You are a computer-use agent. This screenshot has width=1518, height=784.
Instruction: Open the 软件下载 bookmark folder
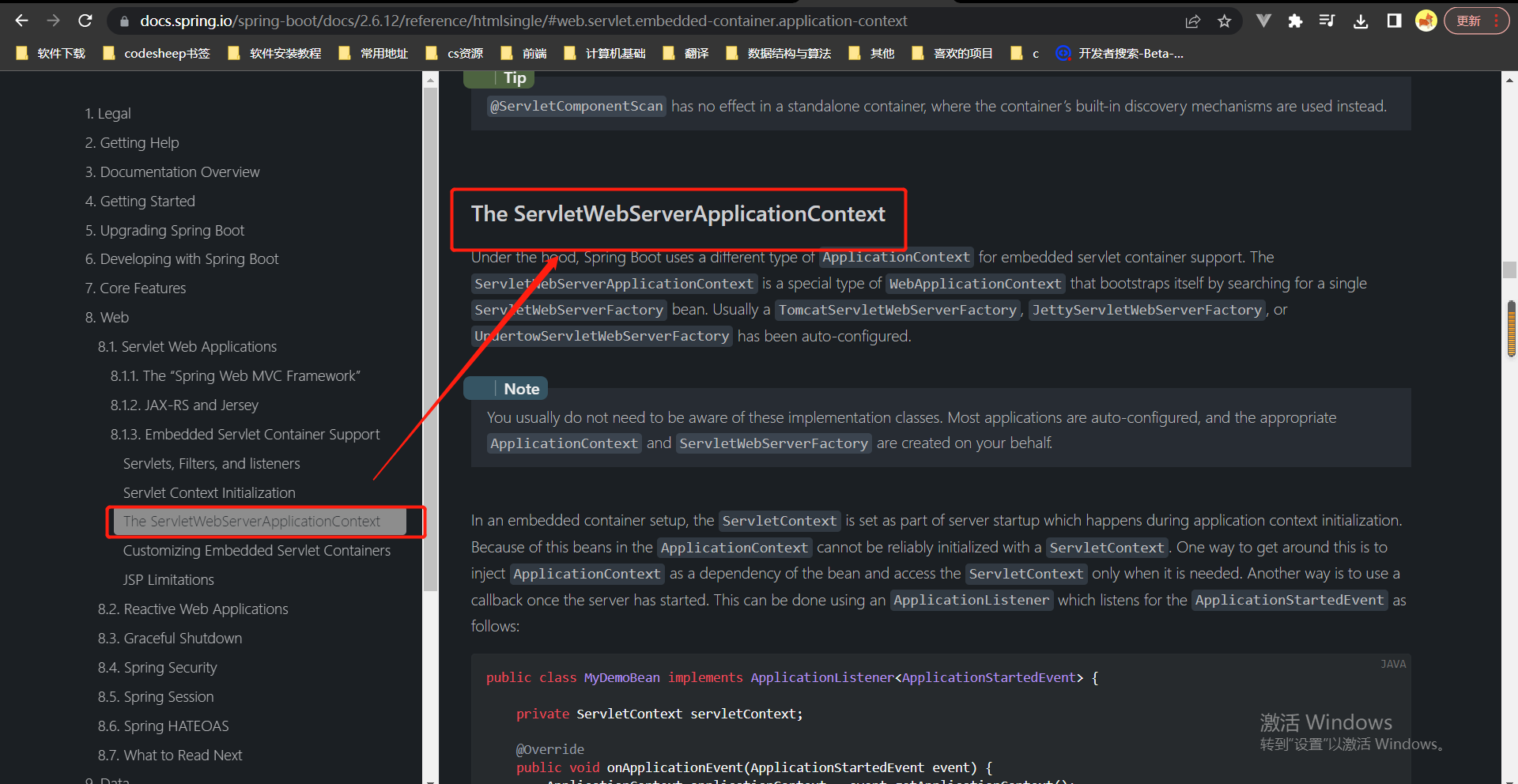tap(51, 53)
